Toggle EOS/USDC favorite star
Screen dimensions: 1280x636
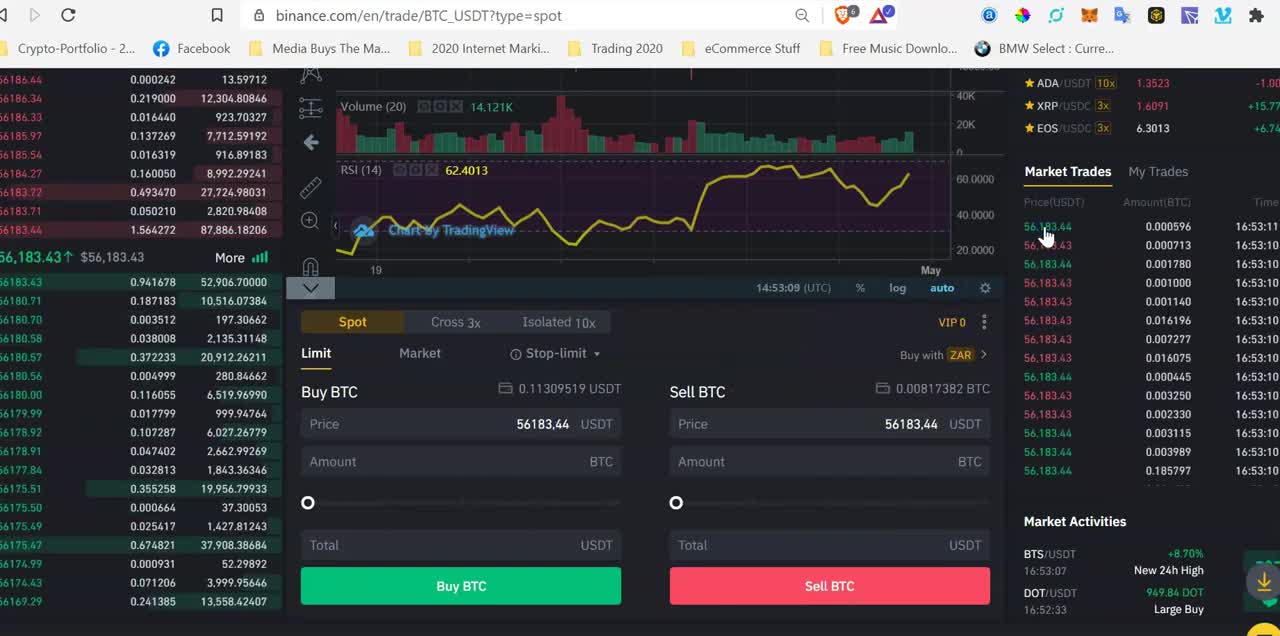1029,128
